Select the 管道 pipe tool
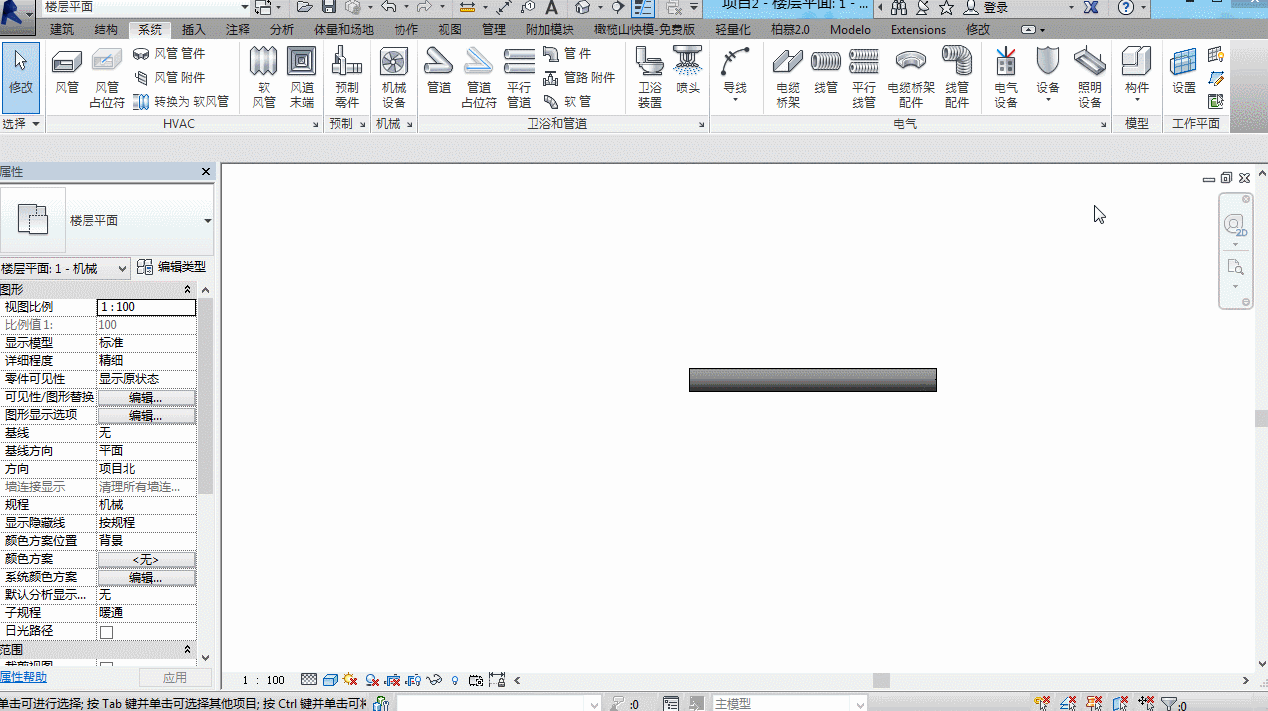 (x=439, y=71)
